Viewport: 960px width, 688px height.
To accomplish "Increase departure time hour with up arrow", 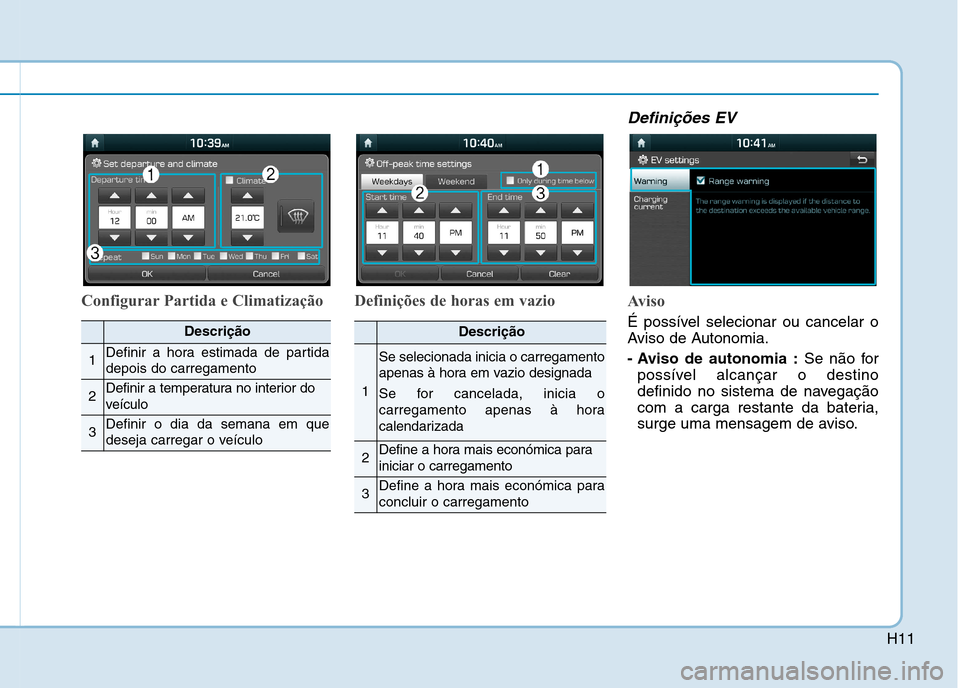I will [114, 196].
